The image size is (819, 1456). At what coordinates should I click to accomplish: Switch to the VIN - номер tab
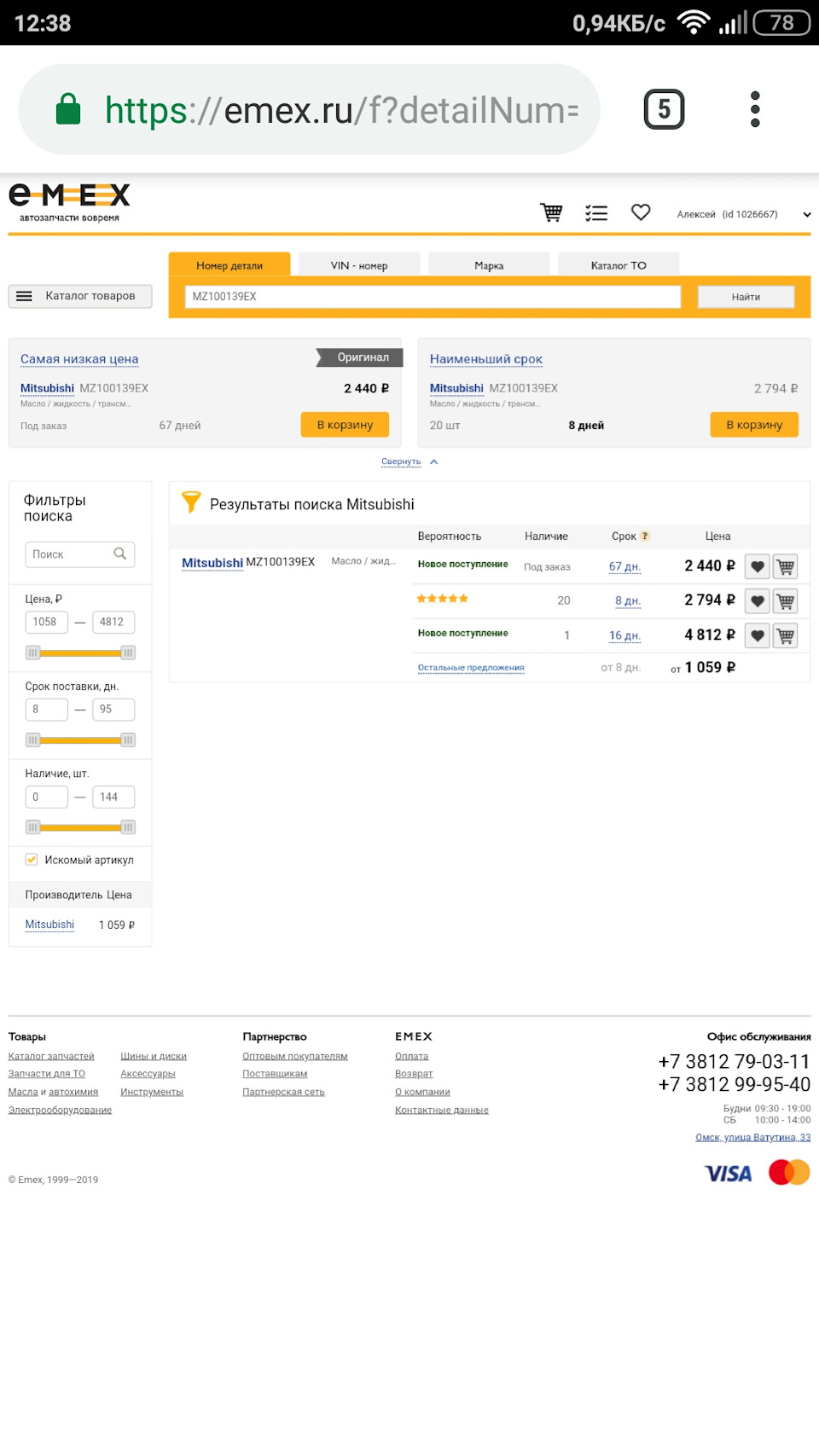[359, 264]
